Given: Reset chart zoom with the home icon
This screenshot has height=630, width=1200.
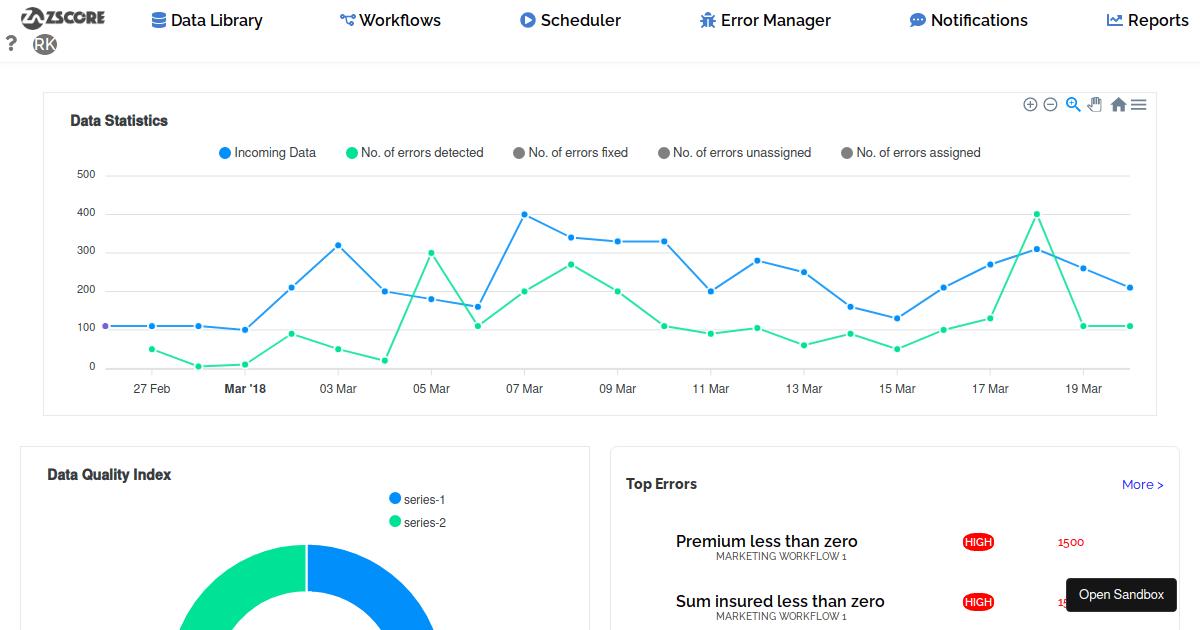Looking at the screenshot, I should pyautogui.click(x=1118, y=104).
